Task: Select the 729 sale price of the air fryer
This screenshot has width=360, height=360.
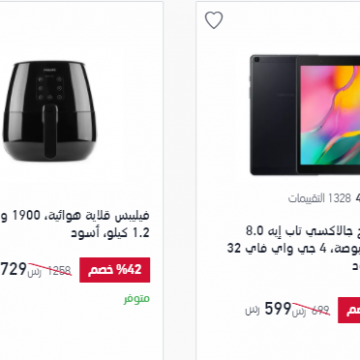Action: point(13,269)
